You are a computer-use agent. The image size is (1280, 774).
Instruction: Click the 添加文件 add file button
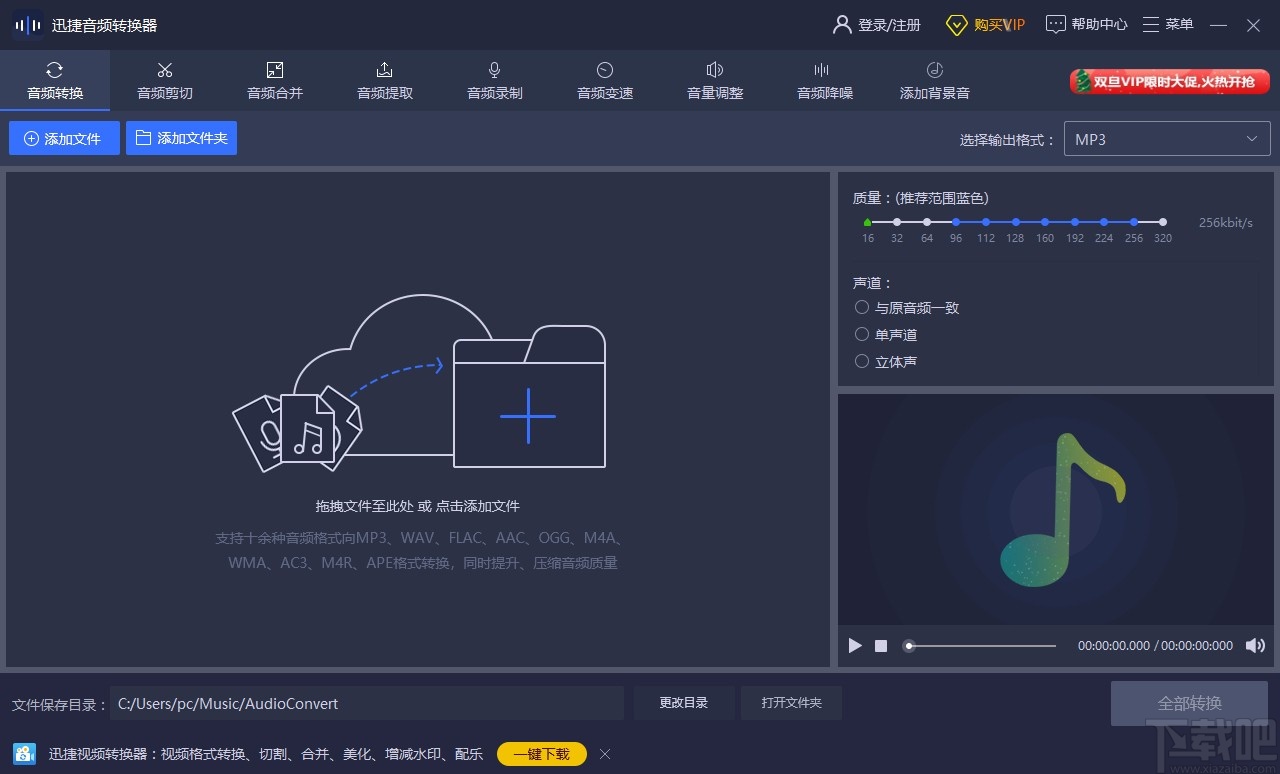(63, 138)
